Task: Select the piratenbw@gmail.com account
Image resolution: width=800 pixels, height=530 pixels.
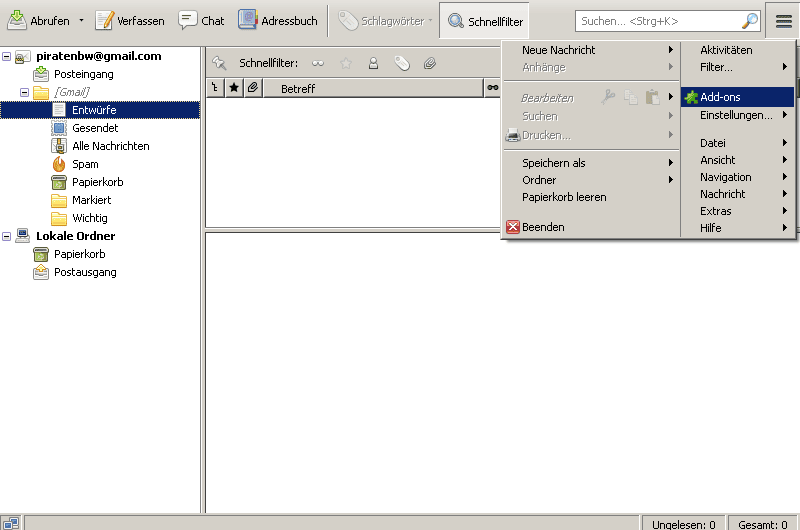Action: [x=98, y=56]
